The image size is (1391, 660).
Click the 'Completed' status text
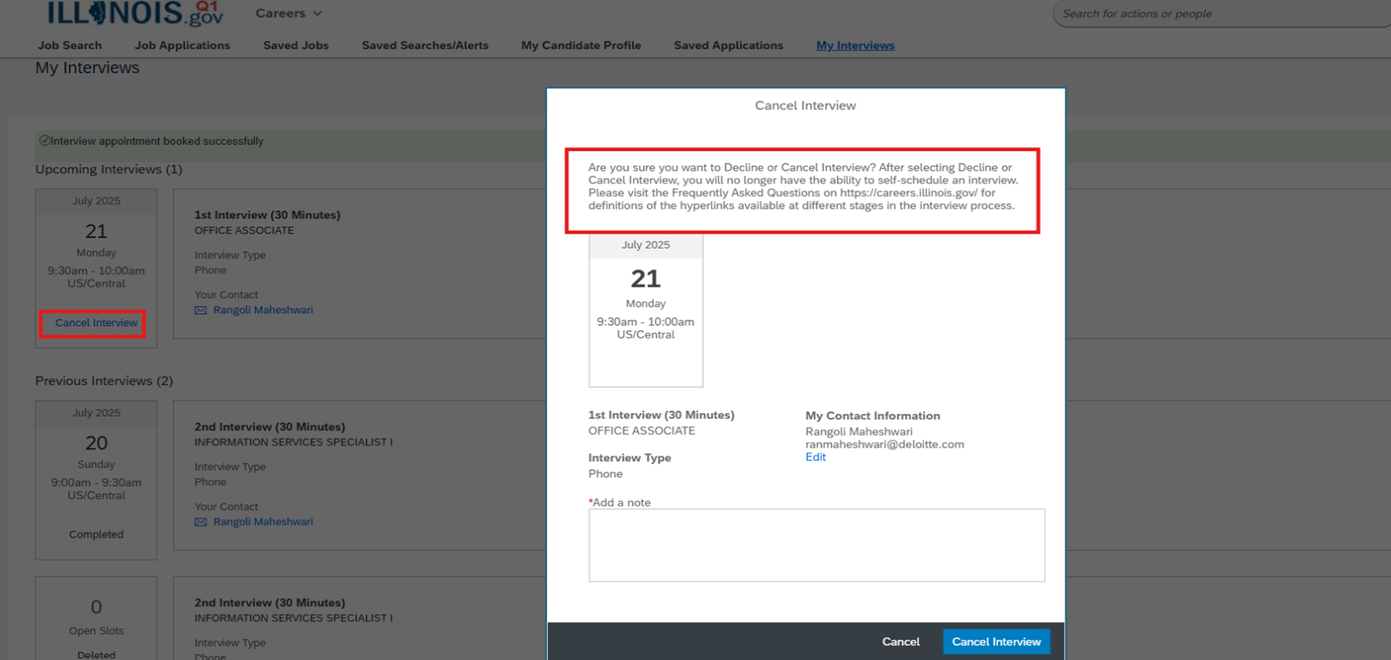[96, 534]
